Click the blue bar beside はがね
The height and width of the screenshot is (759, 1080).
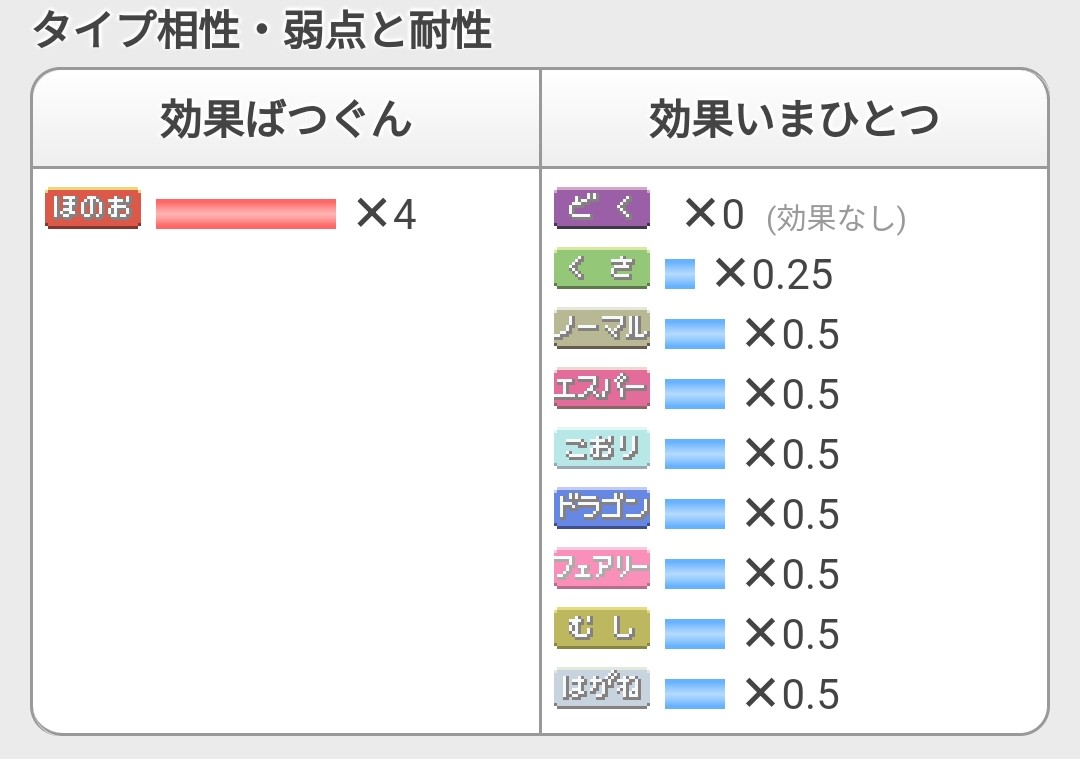click(695, 694)
